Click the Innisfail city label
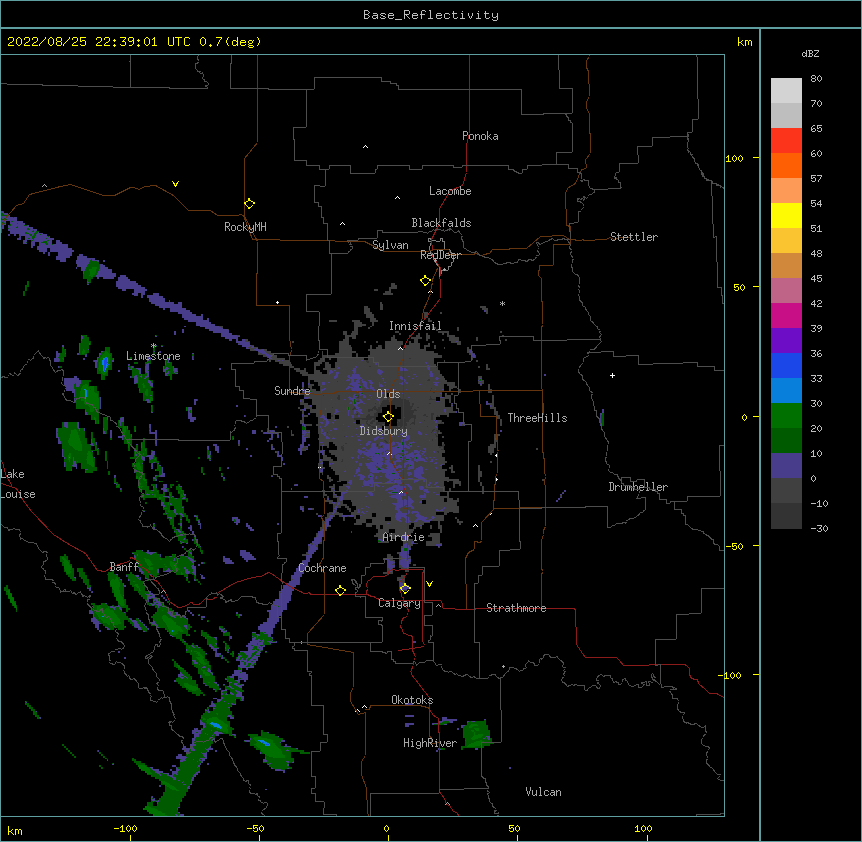The image size is (862, 842). (415, 326)
